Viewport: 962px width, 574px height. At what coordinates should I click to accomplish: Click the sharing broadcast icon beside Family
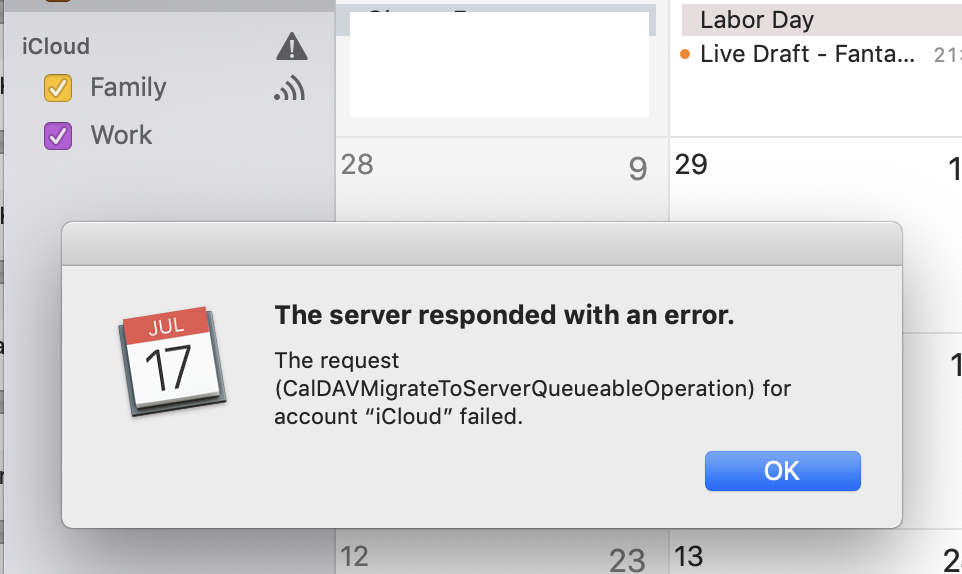click(289, 90)
